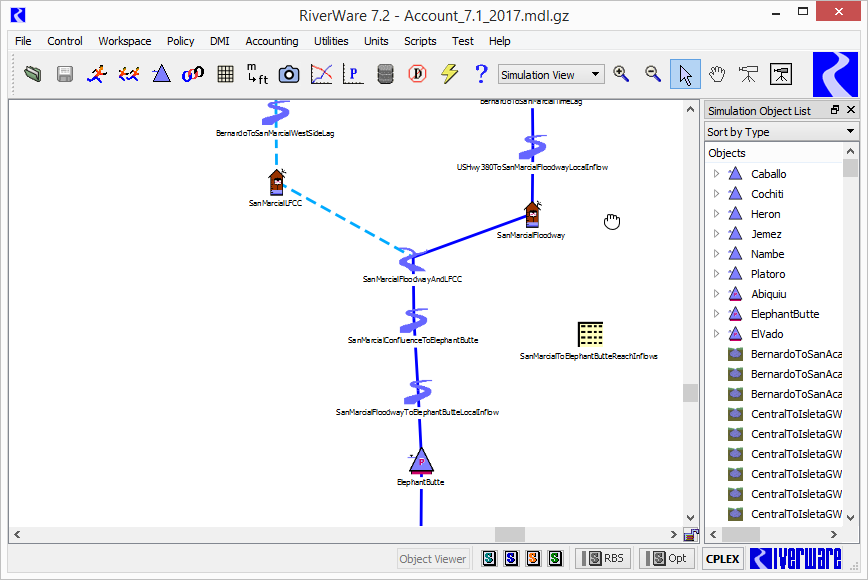
Task: Click the camera Snapshot Manager icon
Action: click(x=289, y=74)
